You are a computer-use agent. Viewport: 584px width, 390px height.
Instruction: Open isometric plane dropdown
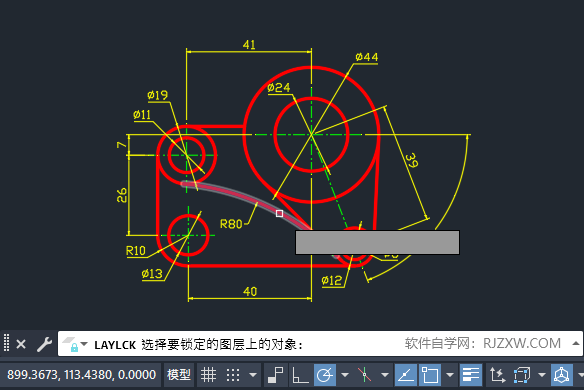385,375
